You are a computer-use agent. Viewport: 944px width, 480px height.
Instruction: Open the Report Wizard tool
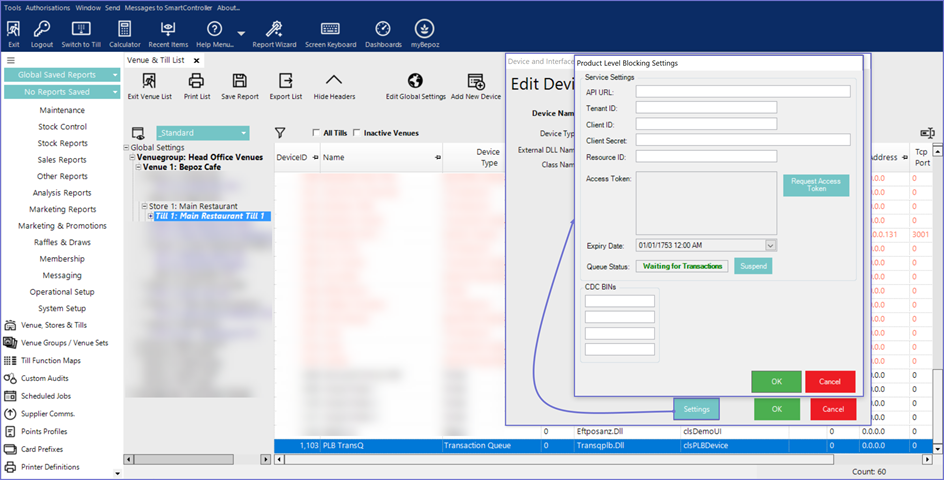point(274,29)
